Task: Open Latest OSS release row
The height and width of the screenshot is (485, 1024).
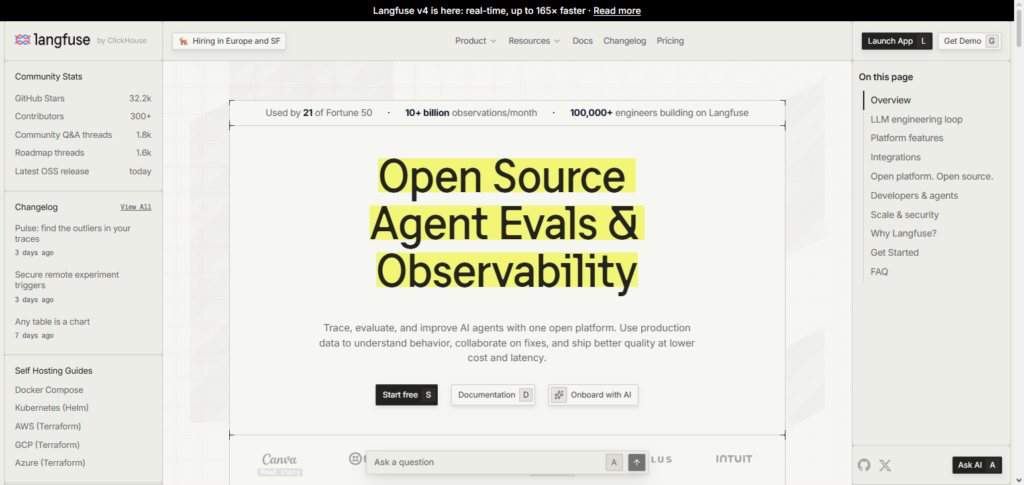Action: pyautogui.click(x=83, y=171)
